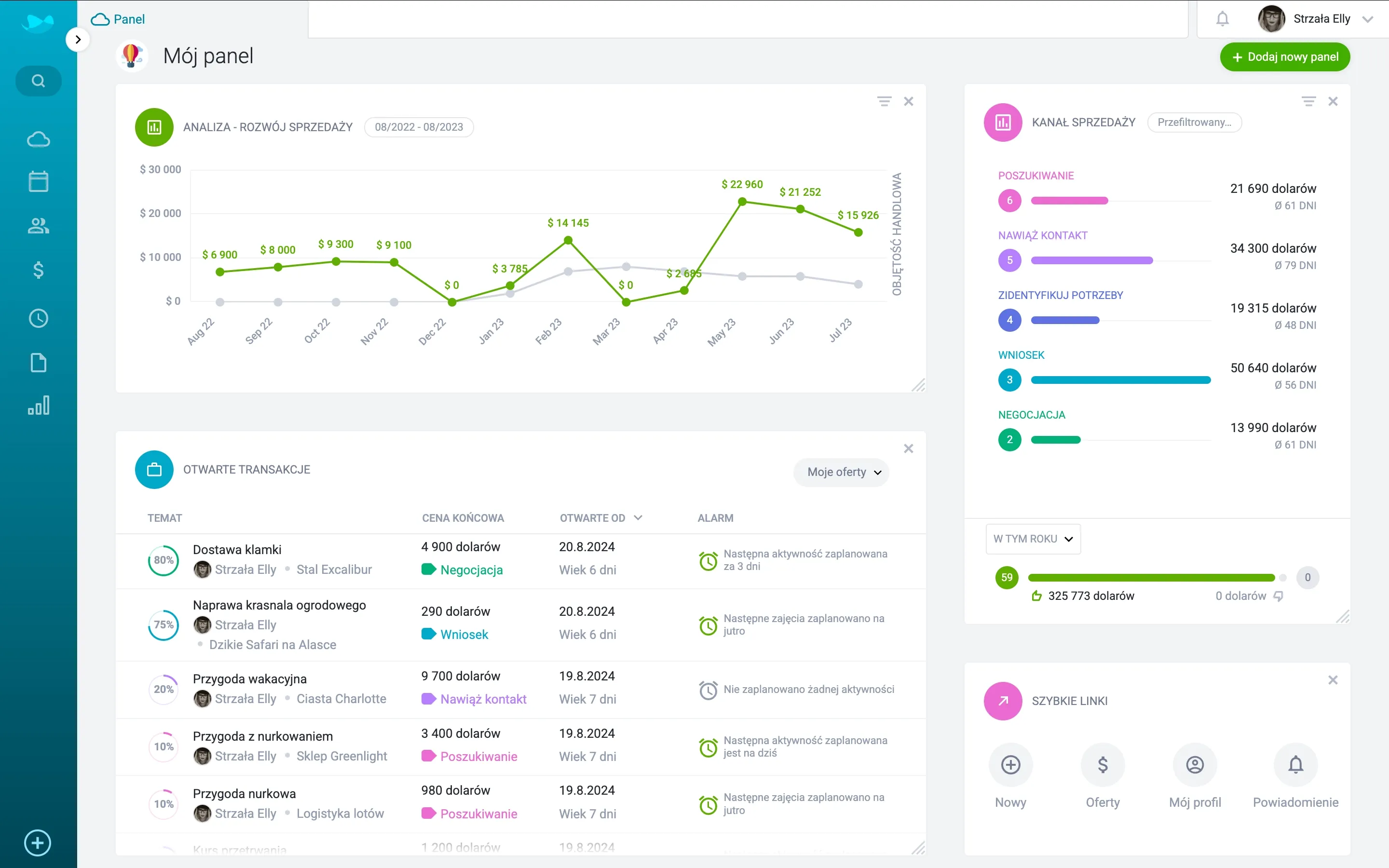Expand the Moje oferty dropdown
1389x868 pixels.
pyautogui.click(x=841, y=472)
